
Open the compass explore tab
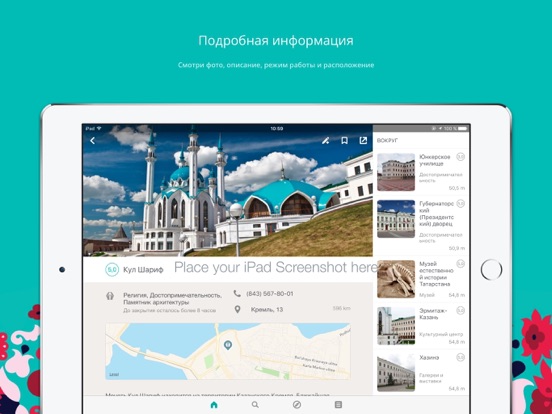297,405
